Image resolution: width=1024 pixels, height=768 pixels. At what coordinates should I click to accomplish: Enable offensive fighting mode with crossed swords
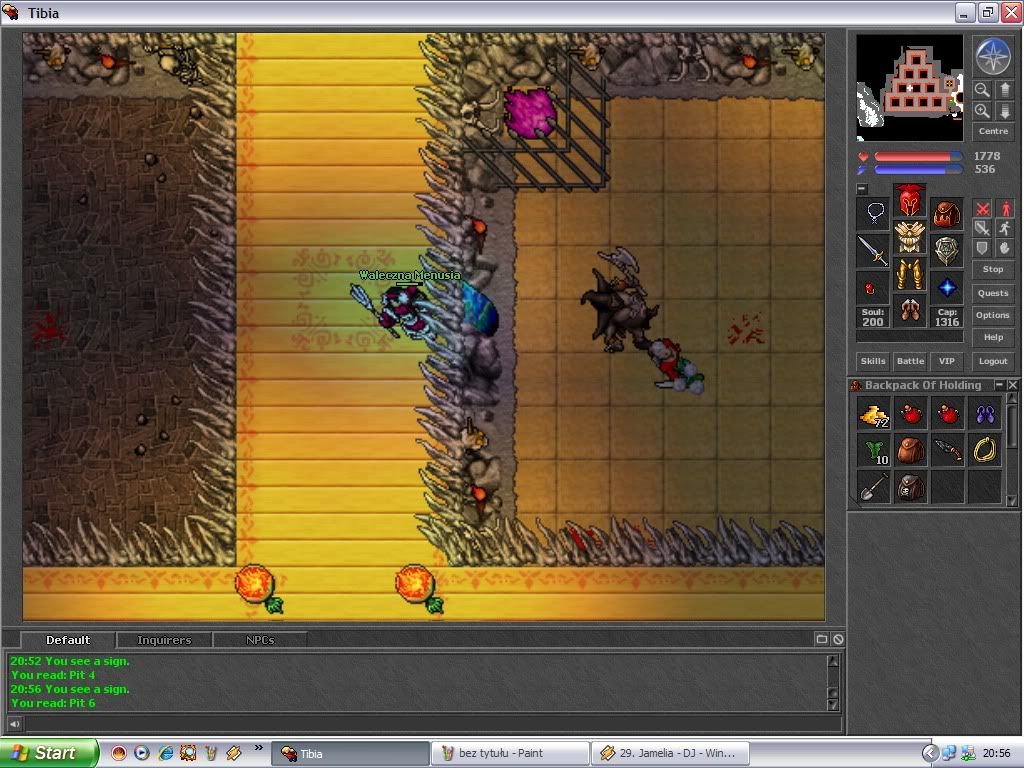[x=982, y=208]
